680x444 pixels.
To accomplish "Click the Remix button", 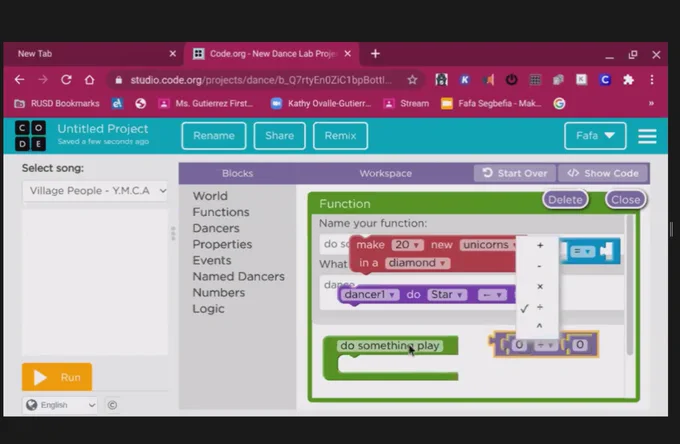I will tap(340, 136).
